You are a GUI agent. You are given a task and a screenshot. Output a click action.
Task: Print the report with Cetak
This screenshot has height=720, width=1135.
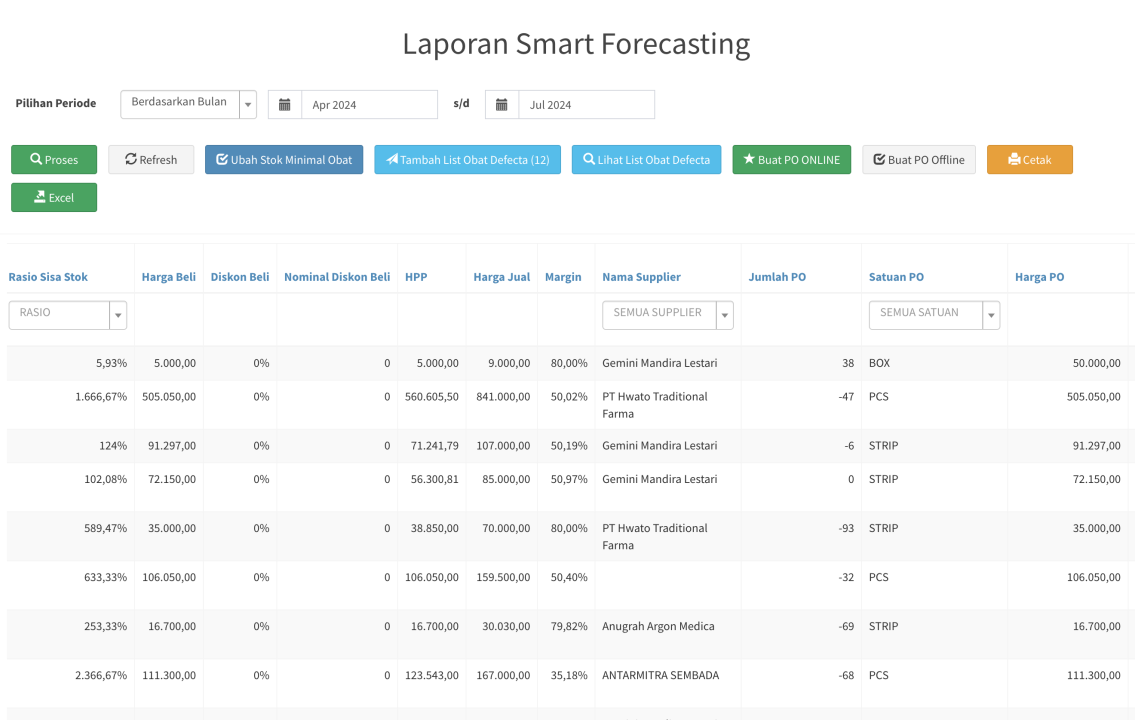pyautogui.click(x=1029, y=160)
